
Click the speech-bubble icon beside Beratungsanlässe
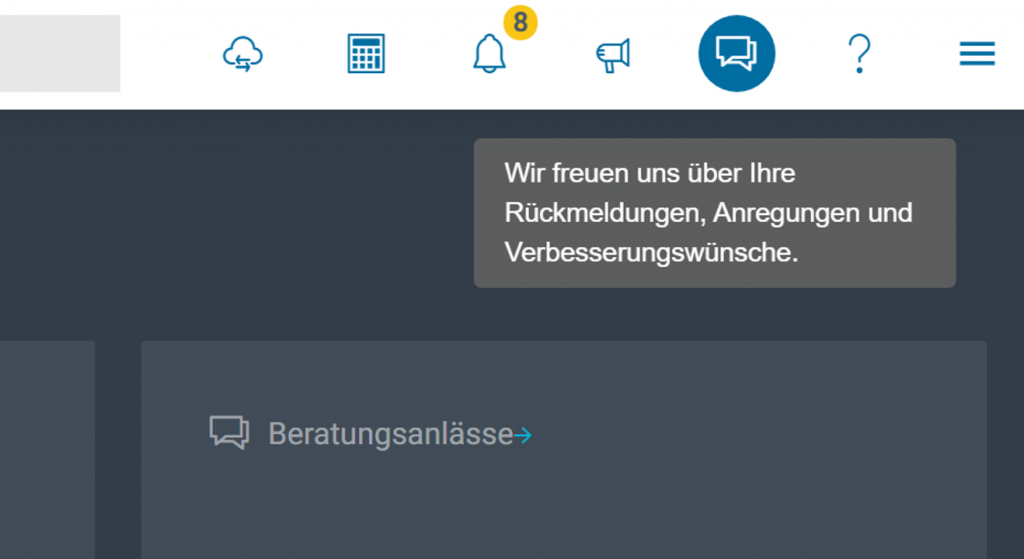click(229, 432)
